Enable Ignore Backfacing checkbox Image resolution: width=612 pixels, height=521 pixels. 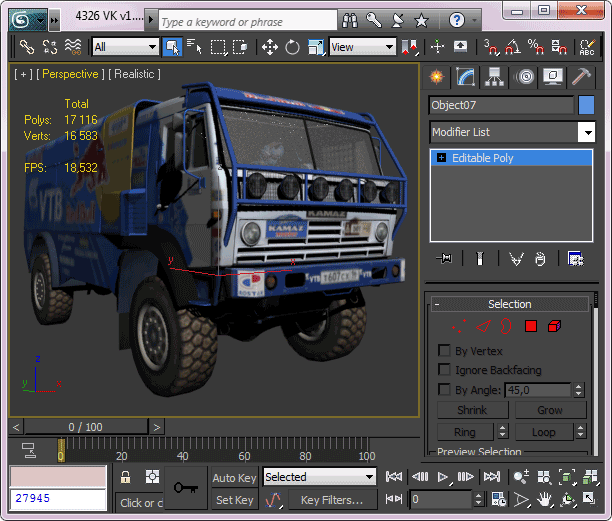[444, 369]
